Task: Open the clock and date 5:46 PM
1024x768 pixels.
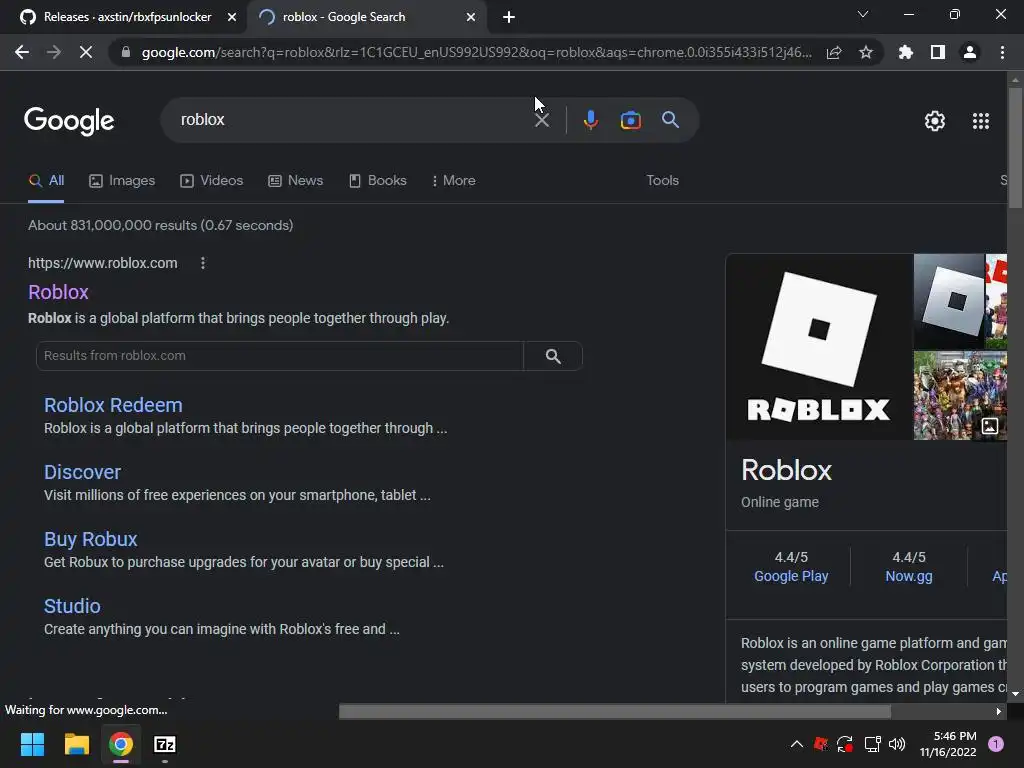Action: pos(948,744)
